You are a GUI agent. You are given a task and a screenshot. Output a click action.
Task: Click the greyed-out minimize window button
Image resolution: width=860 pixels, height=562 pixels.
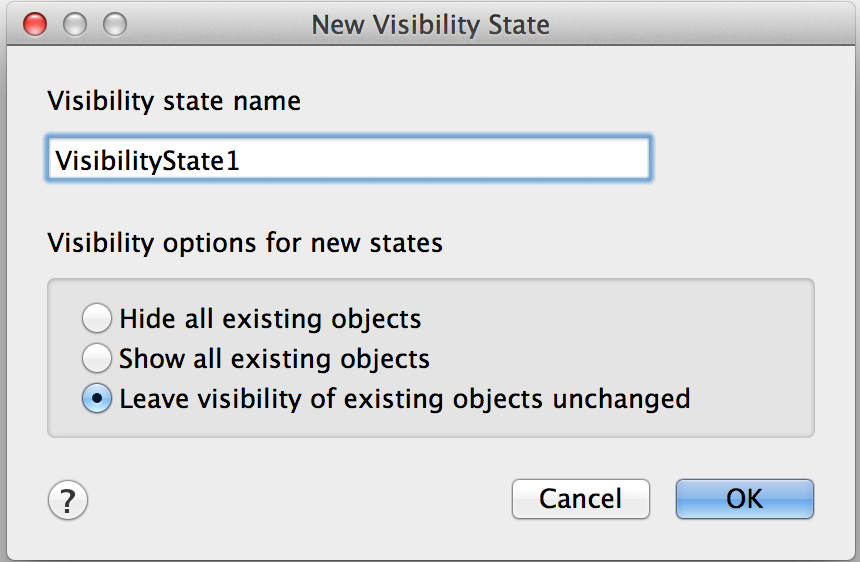[75, 23]
